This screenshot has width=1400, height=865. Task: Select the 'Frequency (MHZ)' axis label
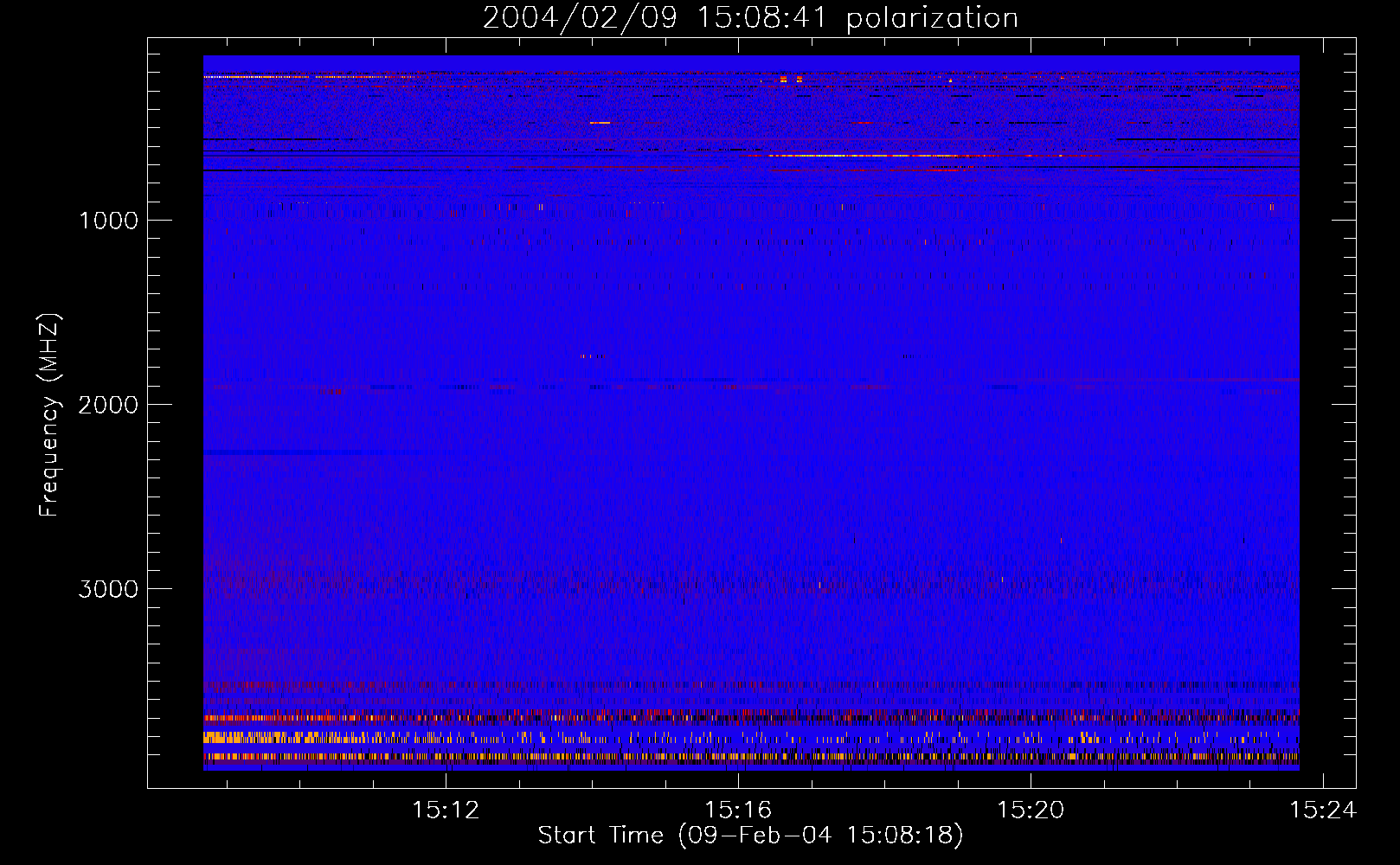[48, 415]
